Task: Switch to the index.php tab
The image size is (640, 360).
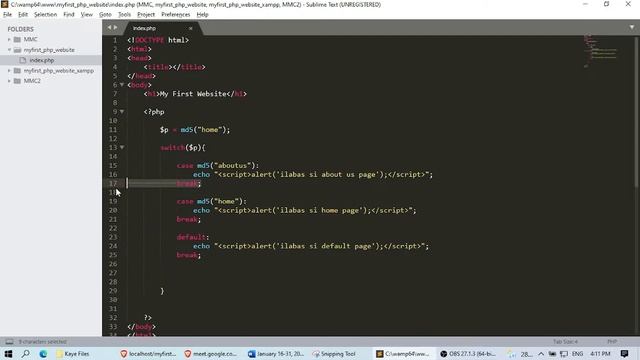Action: point(144,28)
